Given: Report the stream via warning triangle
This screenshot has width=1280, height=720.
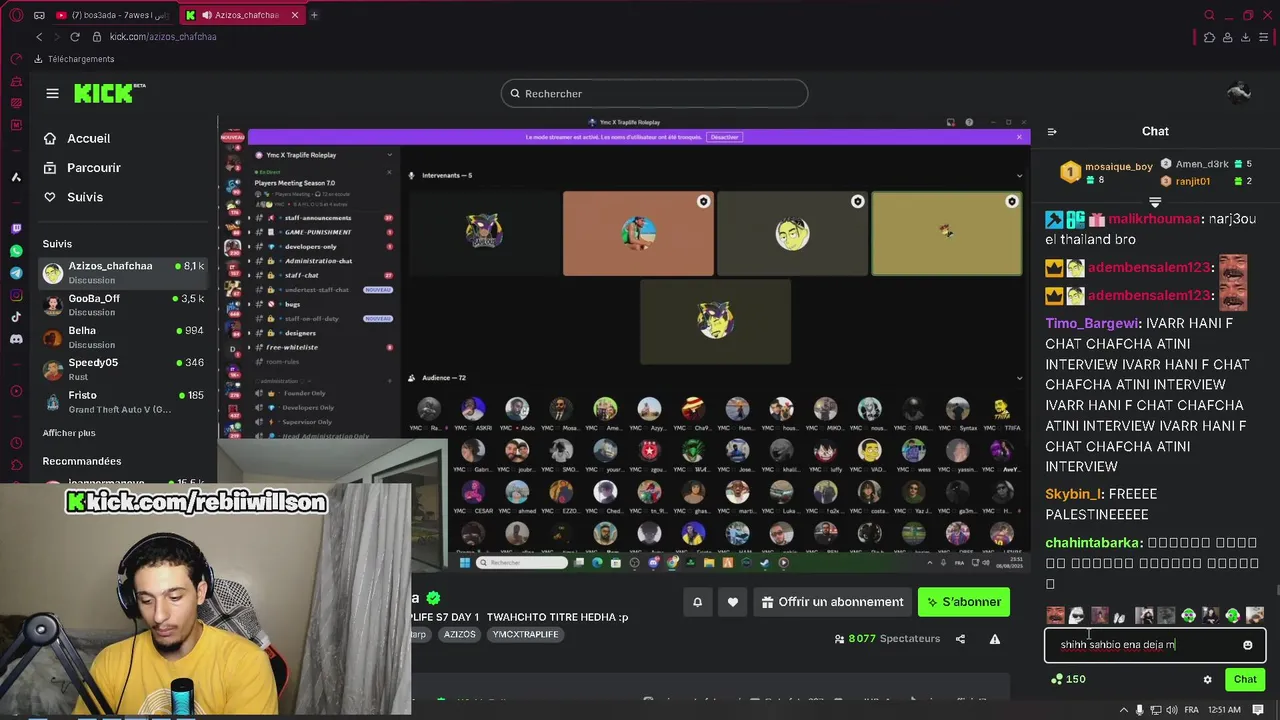Looking at the screenshot, I should click(x=995, y=639).
